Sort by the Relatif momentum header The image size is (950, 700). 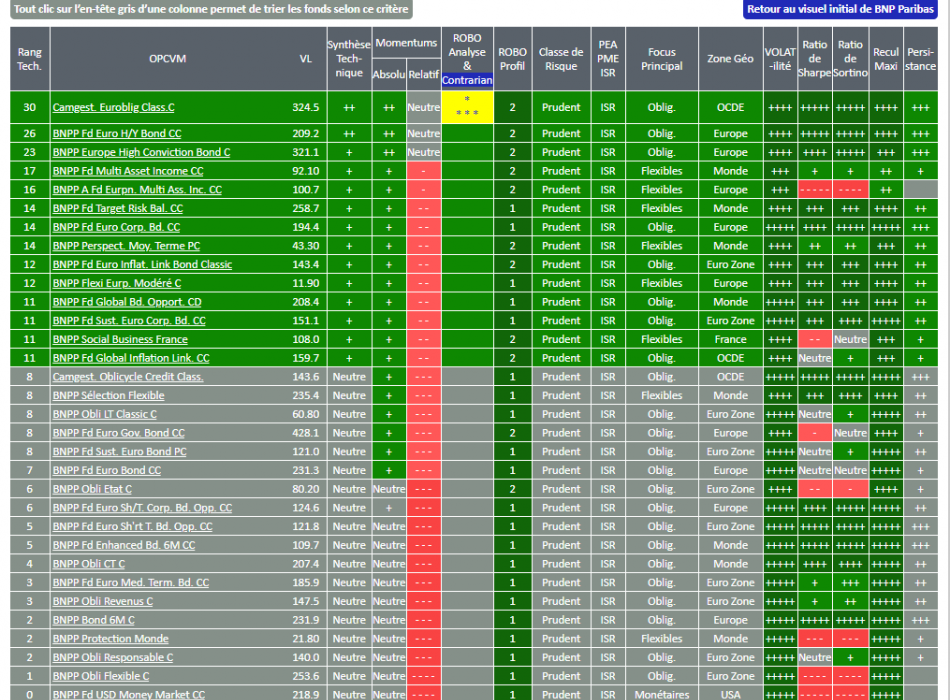point(424,75)
